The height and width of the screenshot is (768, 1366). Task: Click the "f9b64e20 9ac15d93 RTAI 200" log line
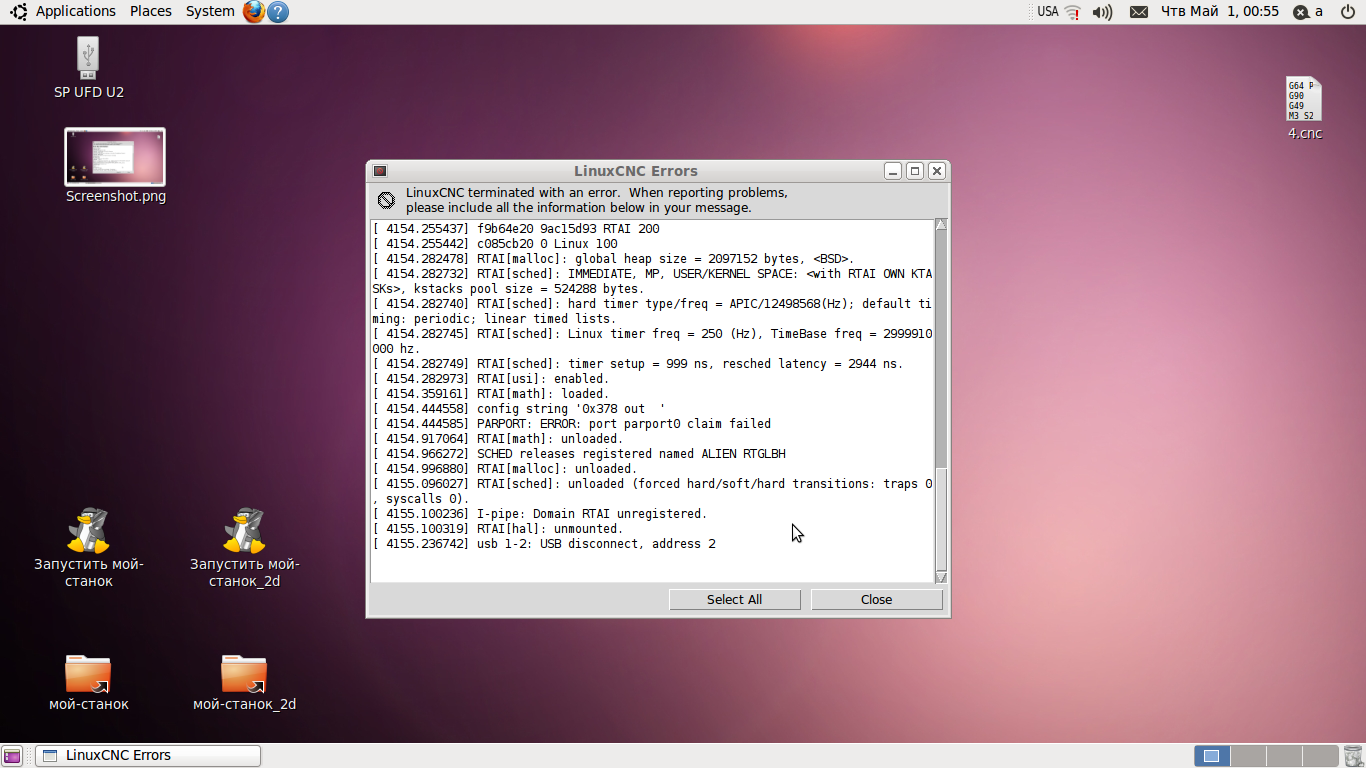pyautogui.click(x=568, y=229)
